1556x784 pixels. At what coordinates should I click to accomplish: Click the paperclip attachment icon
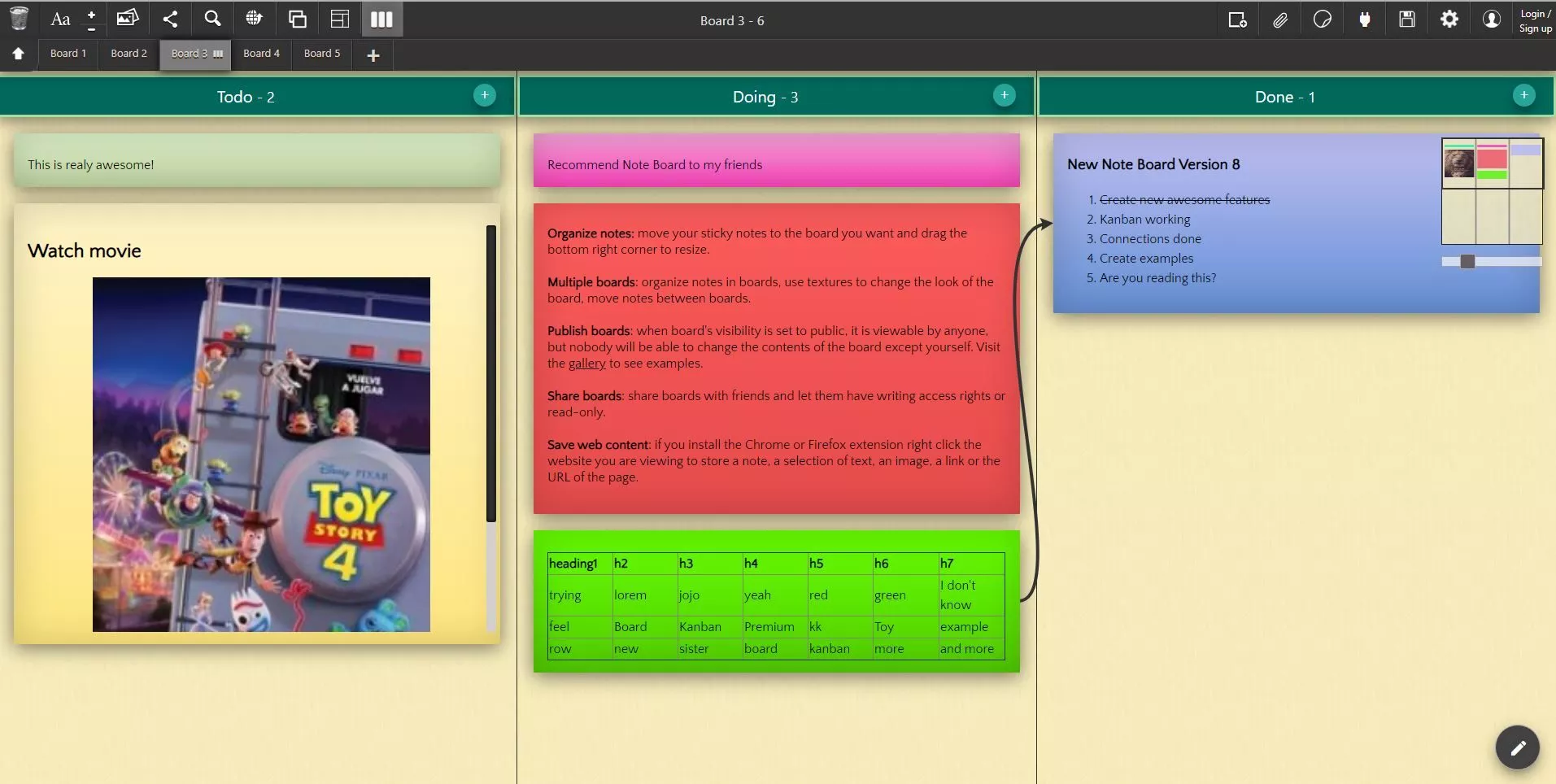(x=1280, y=20)
